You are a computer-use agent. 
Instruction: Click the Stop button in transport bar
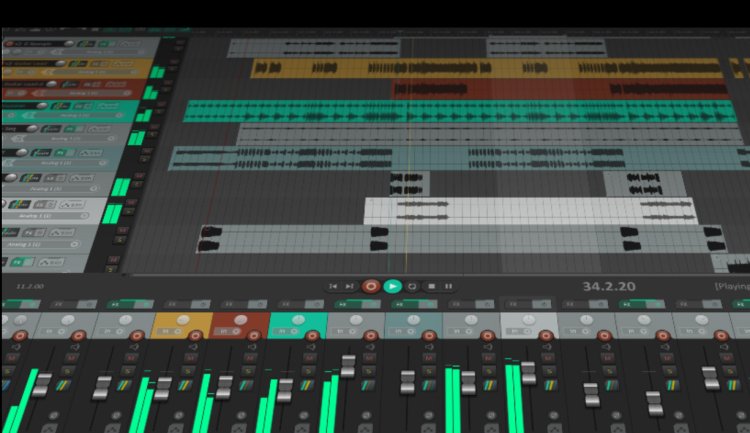(x=431, y=286)
